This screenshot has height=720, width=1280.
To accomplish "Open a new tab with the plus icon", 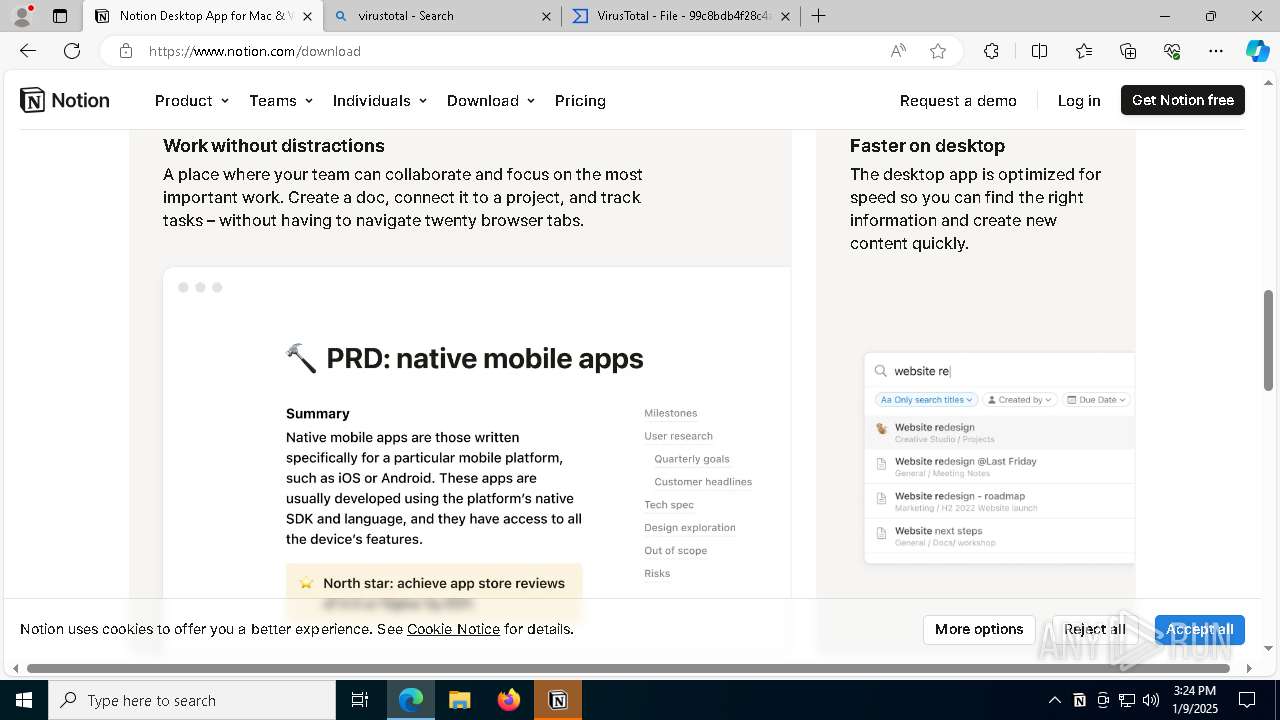I will click(818, 15).
